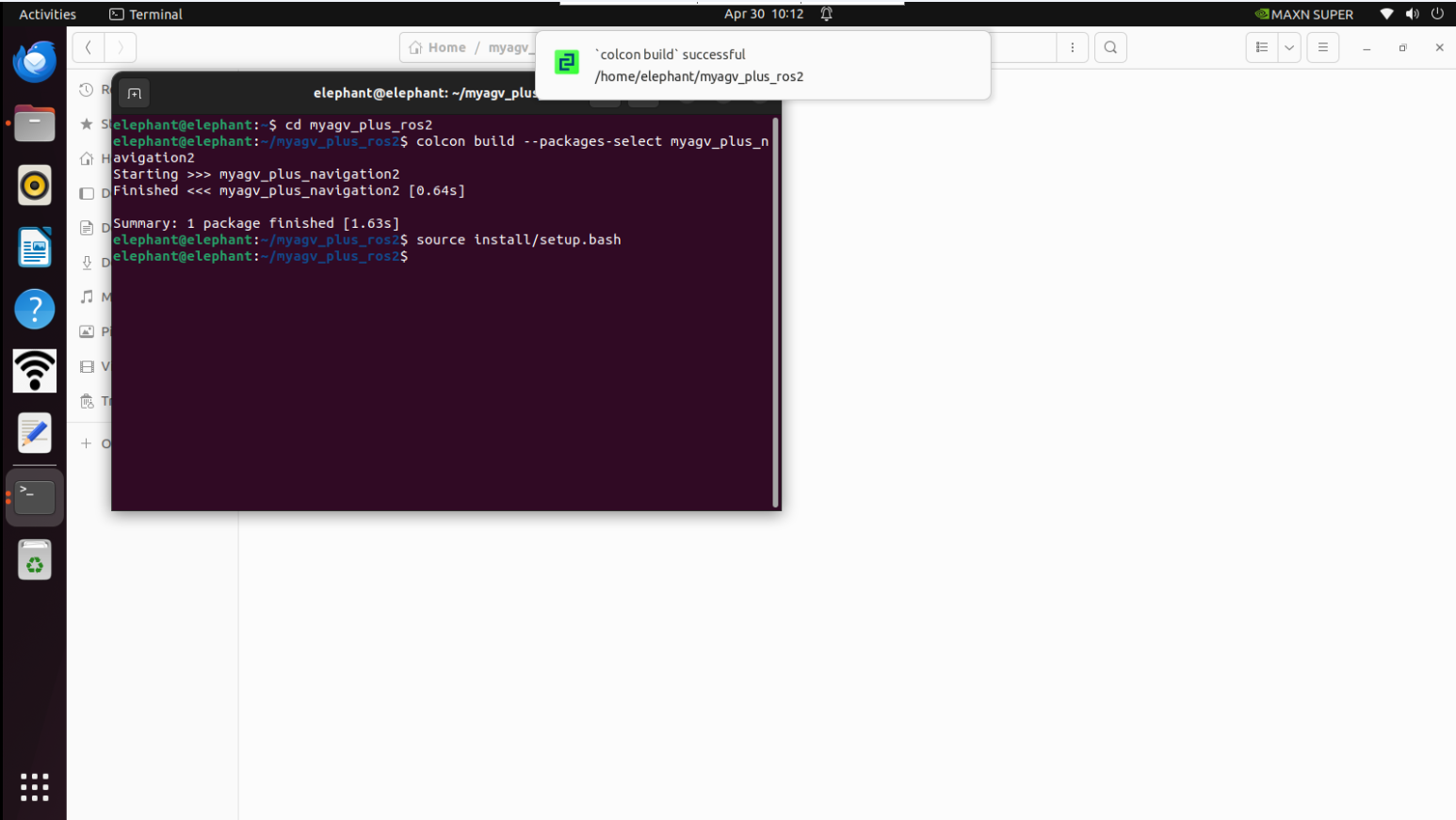Click the file manager search icon
1456x820 pixels.
coord(1110,47)
